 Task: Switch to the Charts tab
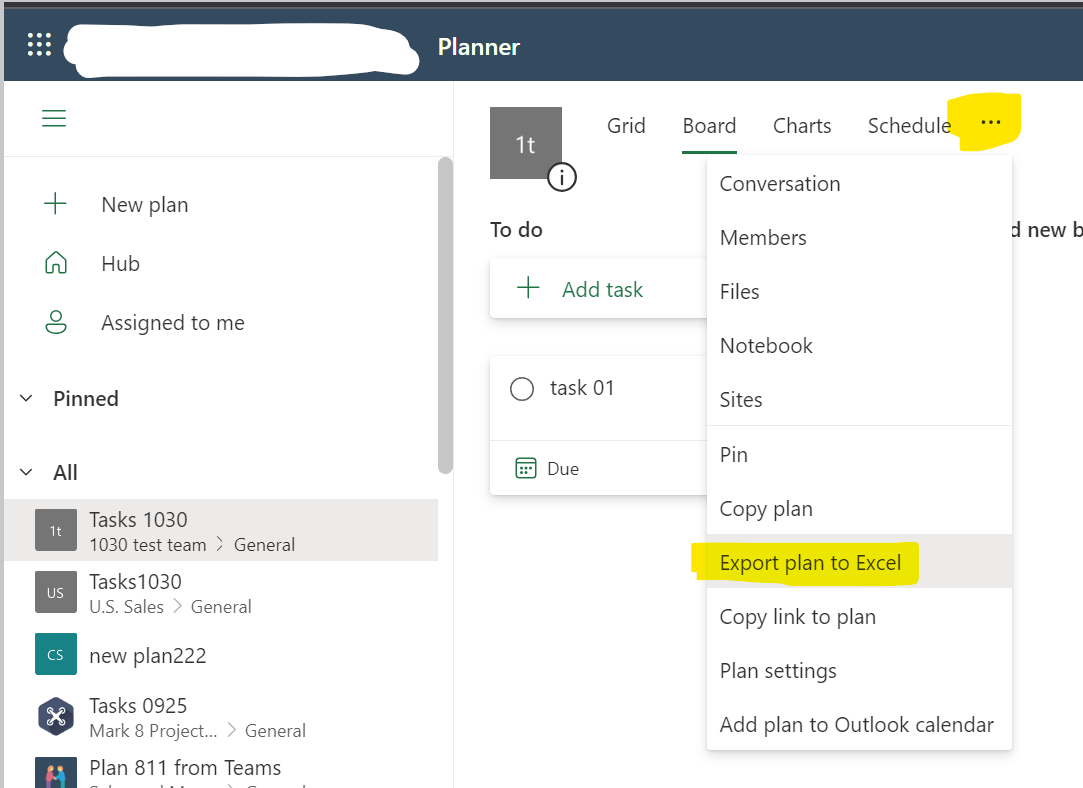[802, 126]
